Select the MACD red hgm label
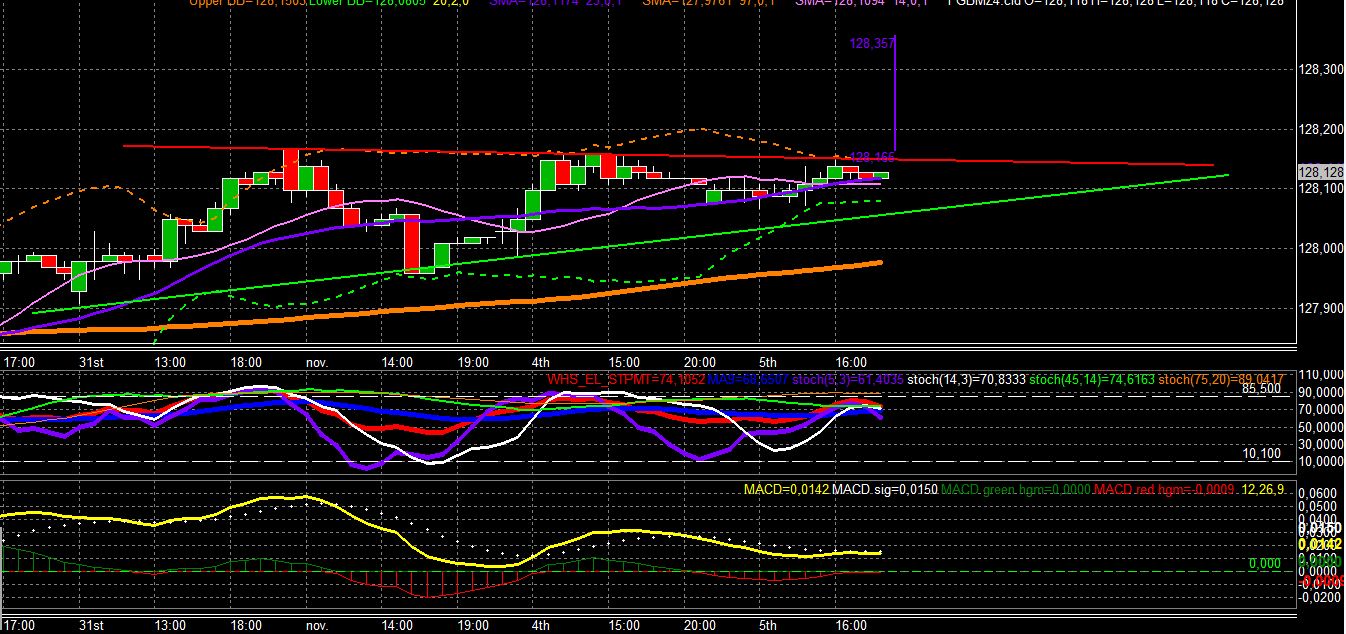The image size is (1346, 634). pyautogui.click(x=1163, y=490)
